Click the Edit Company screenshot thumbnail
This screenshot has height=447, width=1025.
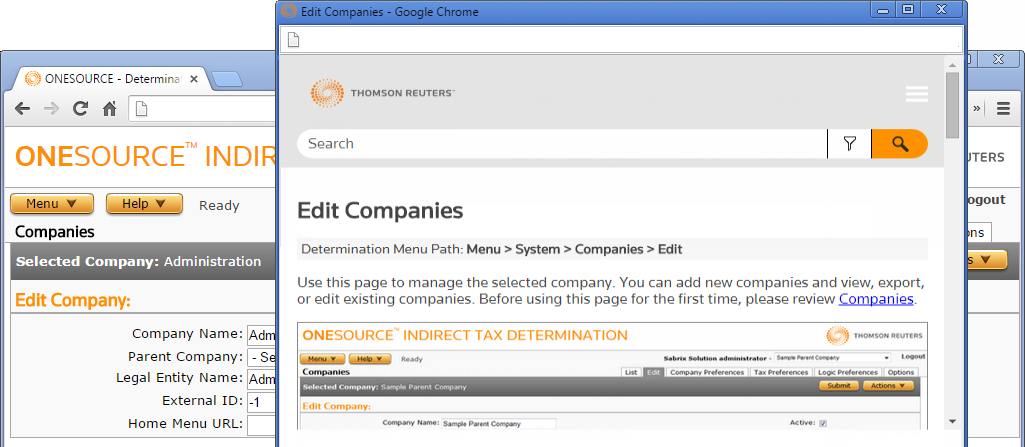(612, 376)
